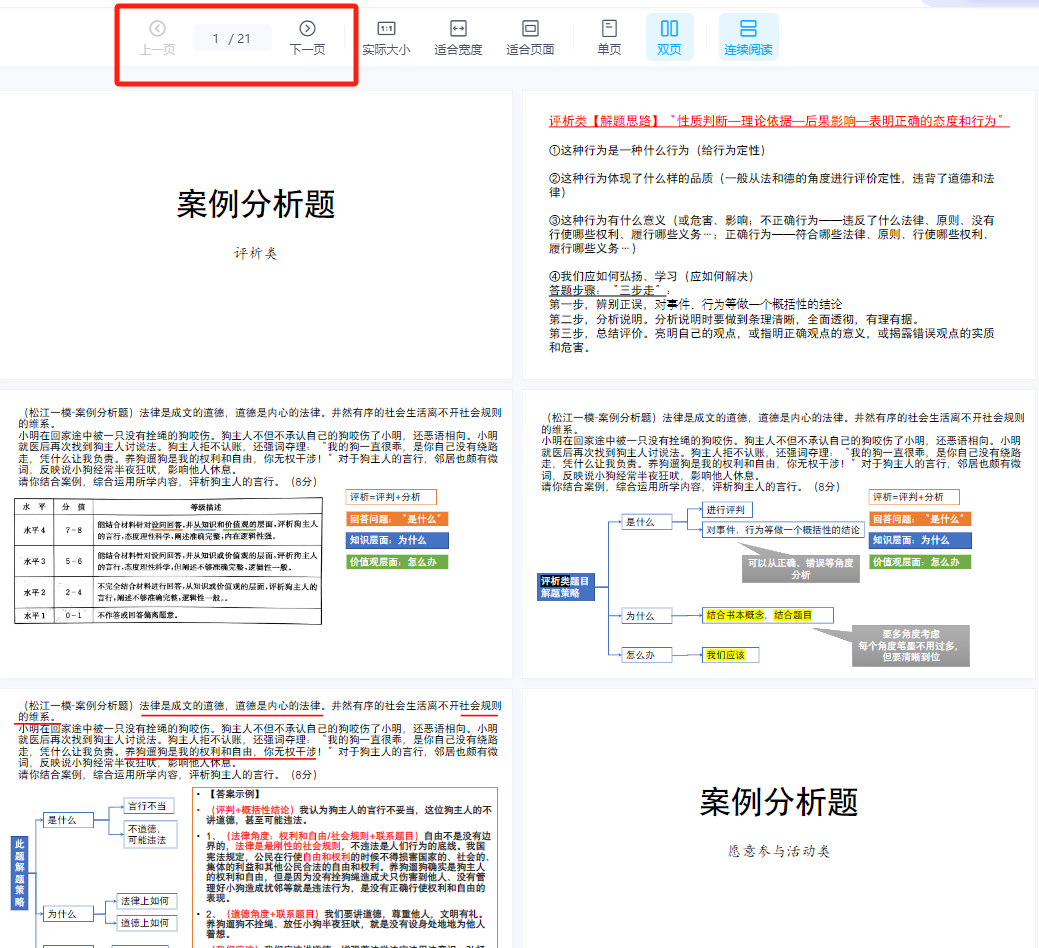The width and height of the screenshot is (1039, 948).
Task: Click the 道德上如何 node
Action: (x=146, y=922)
